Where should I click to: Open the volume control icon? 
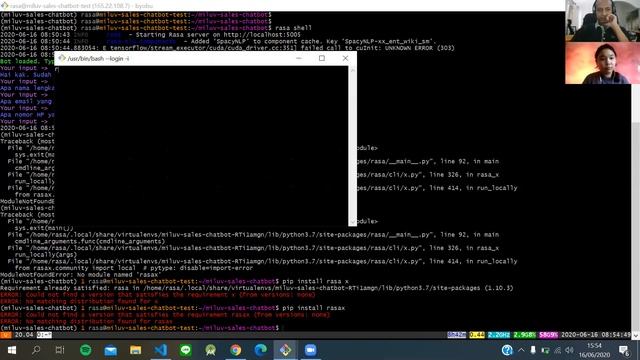click(569, 350)
